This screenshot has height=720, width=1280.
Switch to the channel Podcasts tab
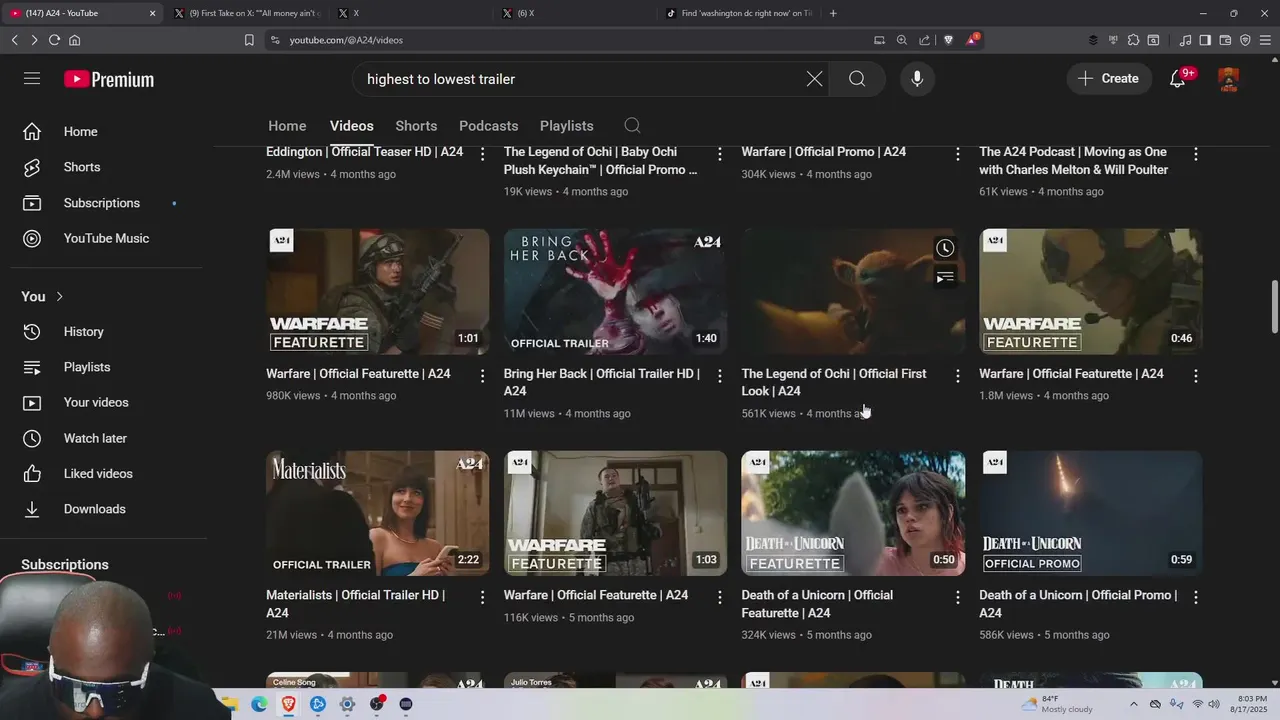tap(488, 126)
